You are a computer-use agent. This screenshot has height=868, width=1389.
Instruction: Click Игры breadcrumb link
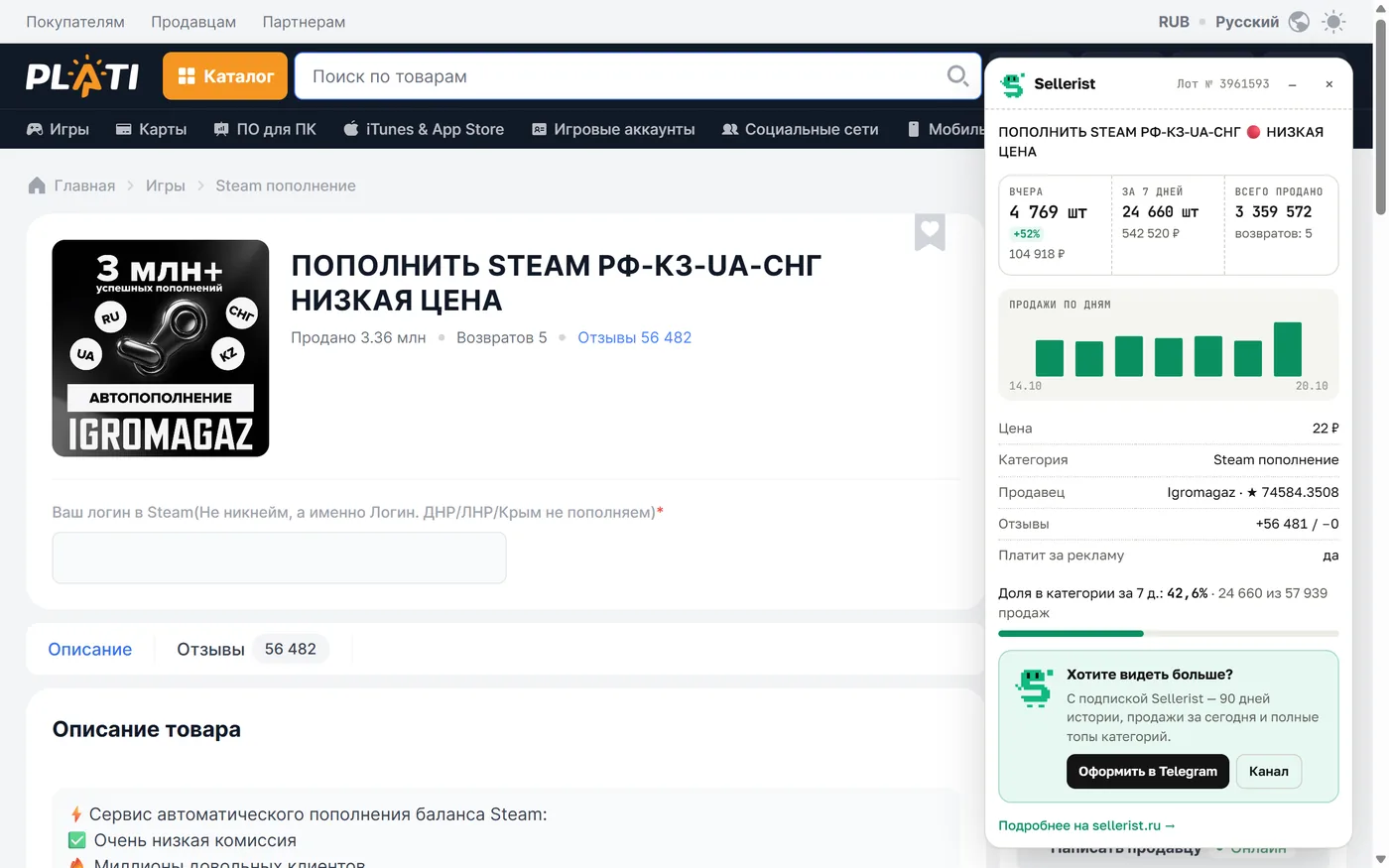pyautogui.click(x=166, y=186)
